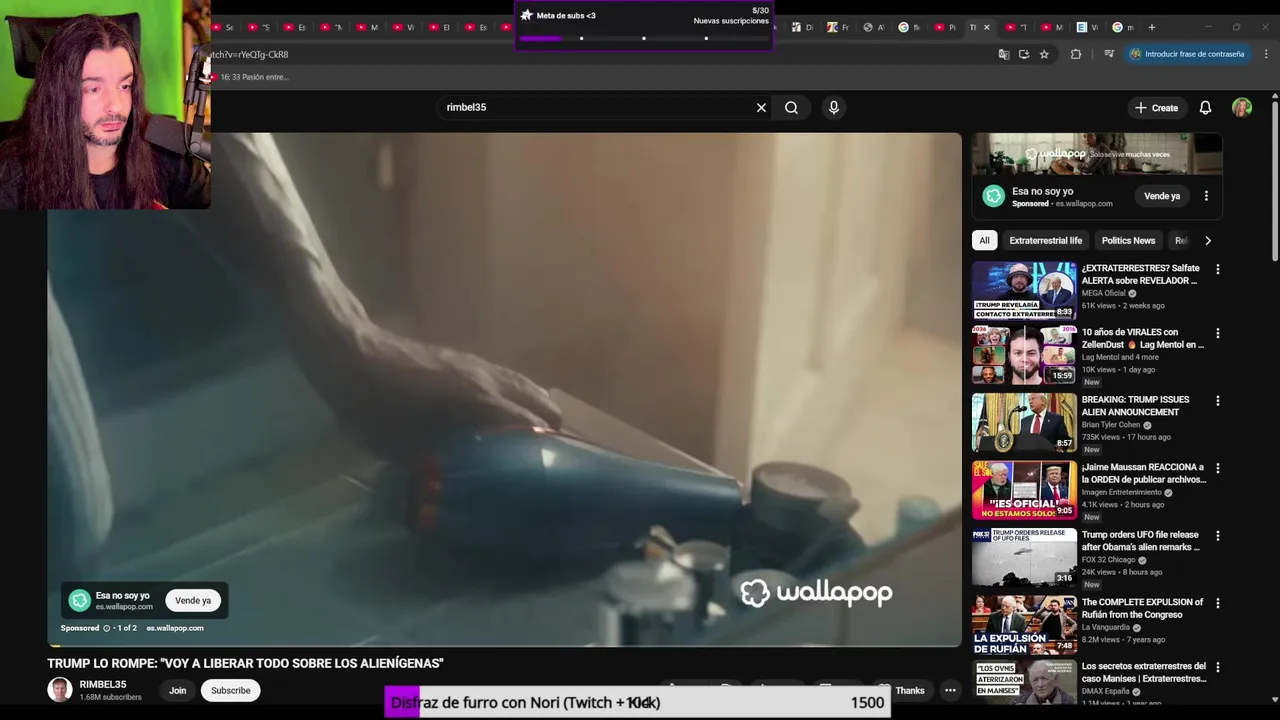
Task: Clear the YouTube search box text
Action: coord(761,108)
